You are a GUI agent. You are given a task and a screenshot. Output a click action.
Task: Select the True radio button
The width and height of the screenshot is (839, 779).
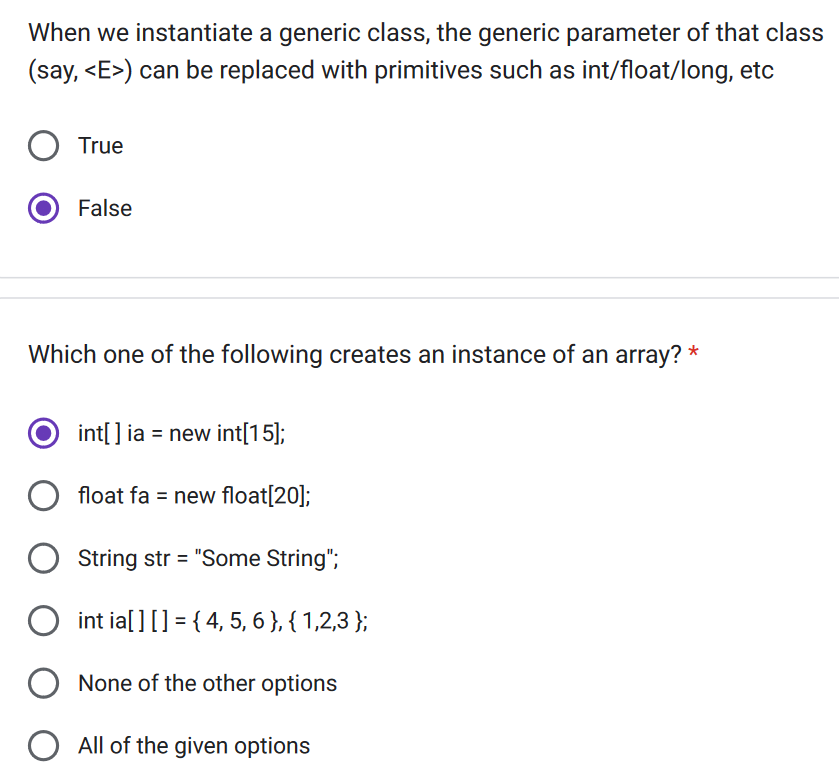pyautogui.click(x=43, y=146)
